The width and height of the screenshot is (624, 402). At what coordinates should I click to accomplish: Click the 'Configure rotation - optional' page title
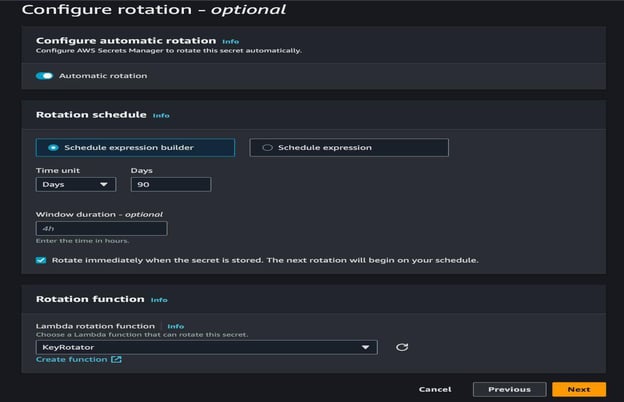154,10
